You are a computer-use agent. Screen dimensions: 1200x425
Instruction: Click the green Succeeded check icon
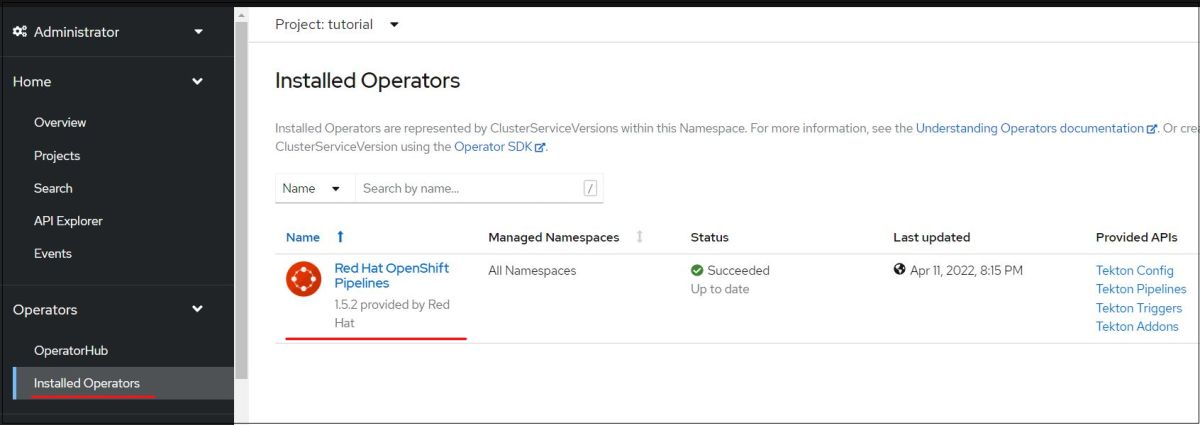pos(697,270)
